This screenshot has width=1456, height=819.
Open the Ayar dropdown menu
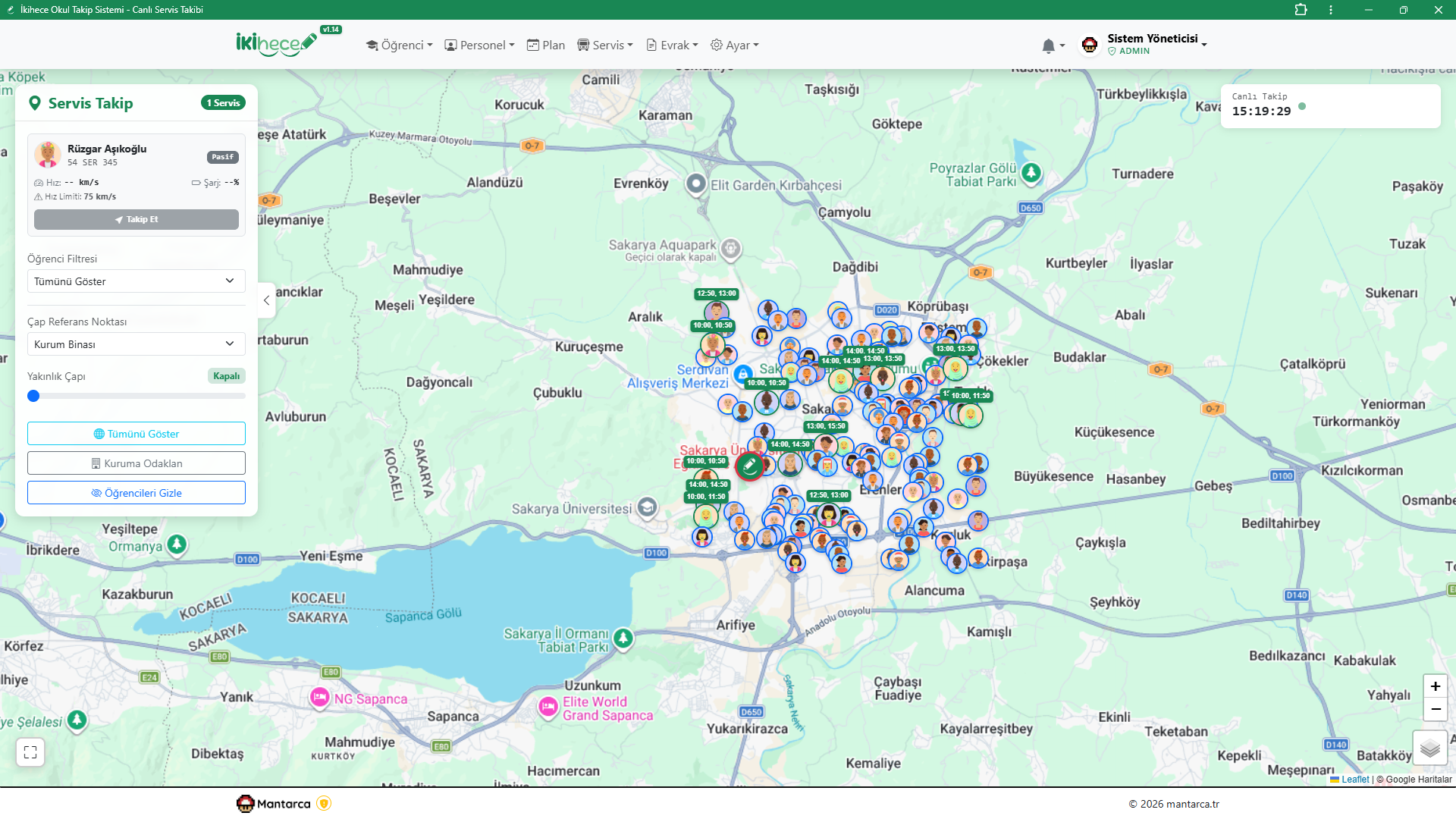735,45
